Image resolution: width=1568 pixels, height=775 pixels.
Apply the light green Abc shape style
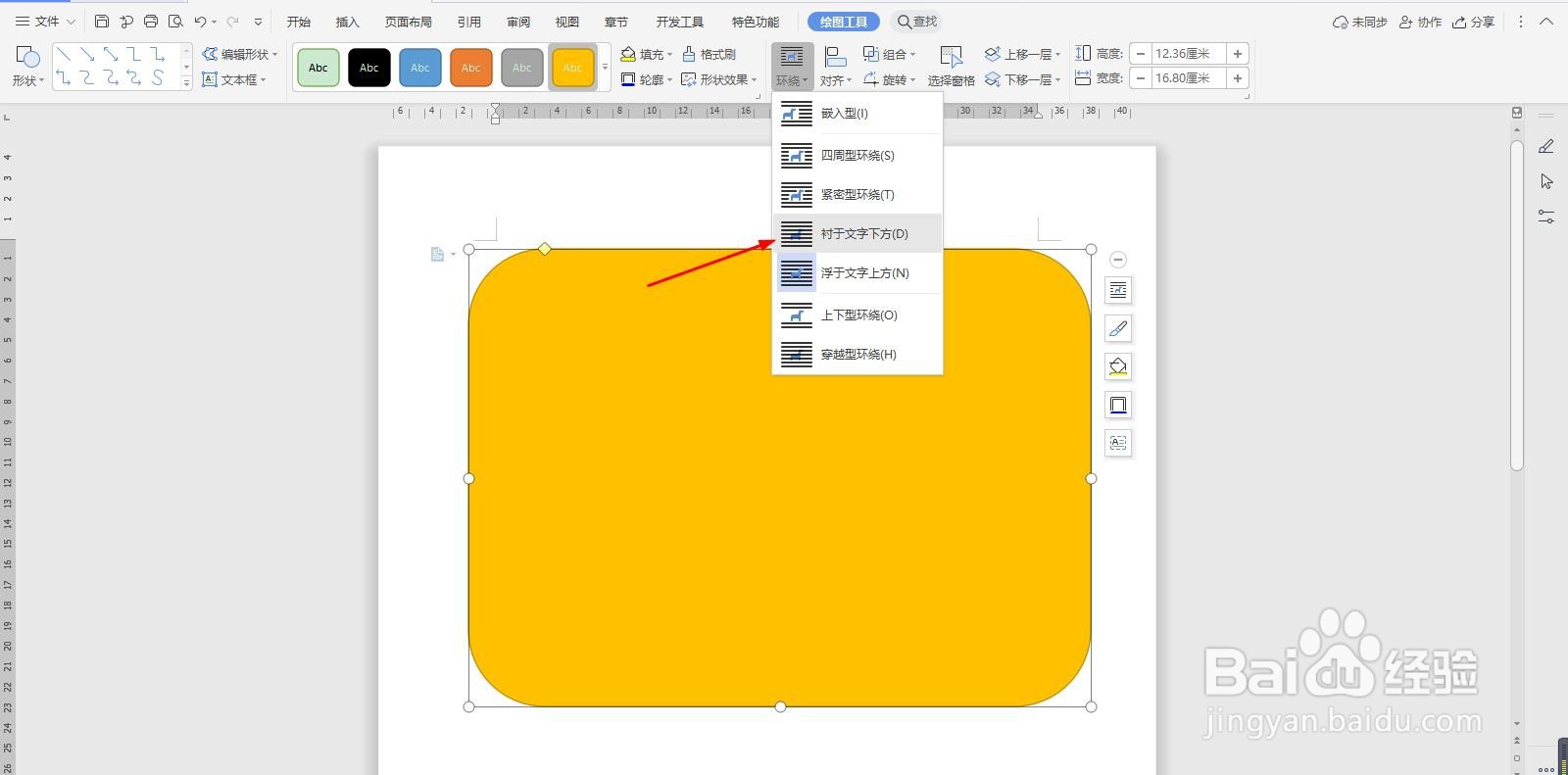click(318, 68)
